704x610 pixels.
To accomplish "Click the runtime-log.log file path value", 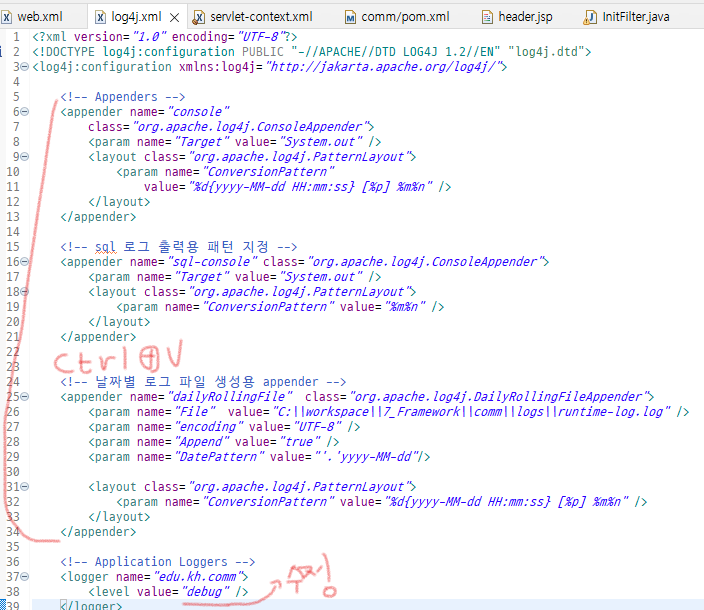I will (x=471, y=412).
